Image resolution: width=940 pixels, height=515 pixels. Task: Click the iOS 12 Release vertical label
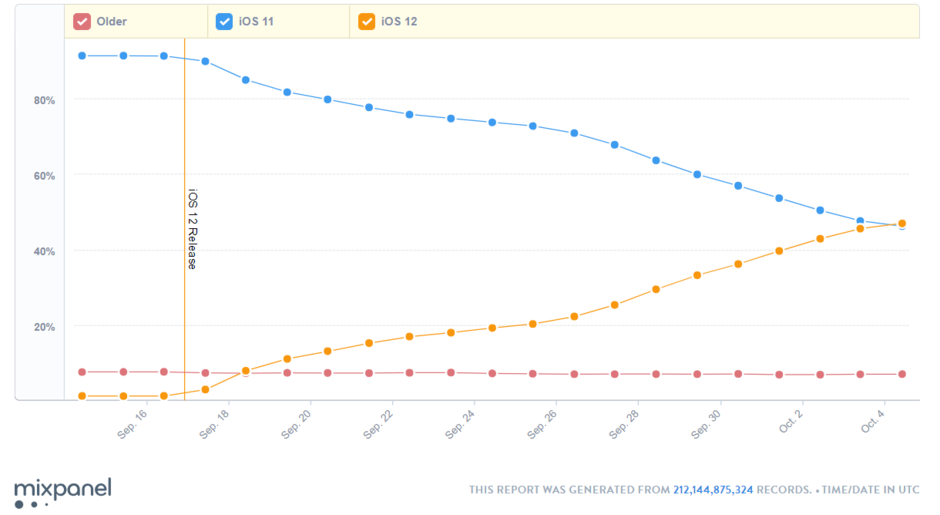click(x=192, y=229)
